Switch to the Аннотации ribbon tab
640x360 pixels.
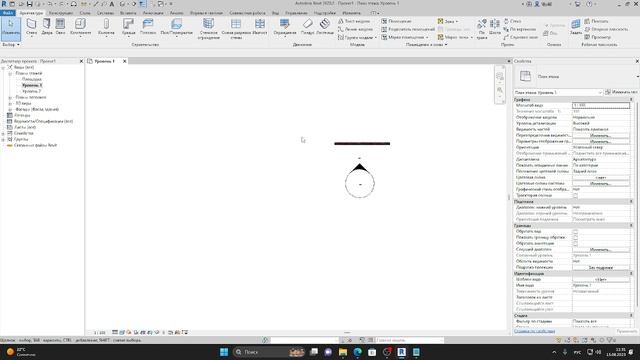(x=153, y=13)
